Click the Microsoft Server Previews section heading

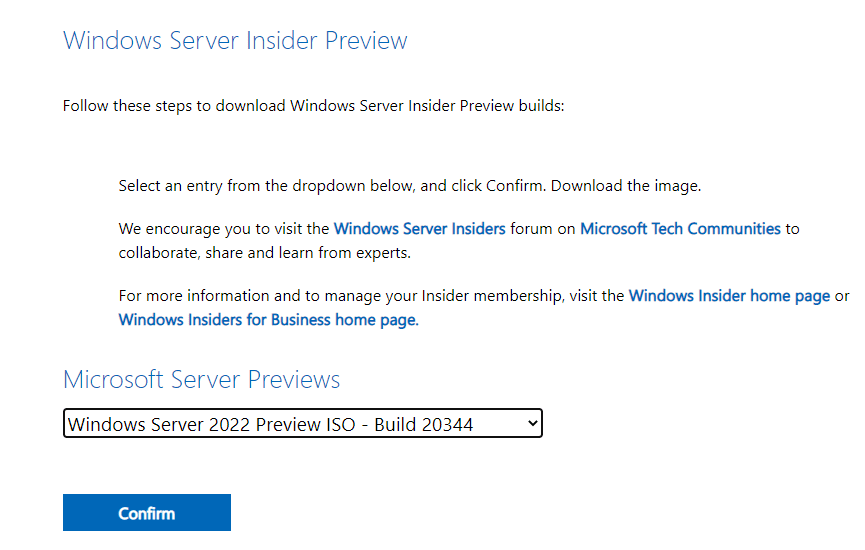pos(201,380)
